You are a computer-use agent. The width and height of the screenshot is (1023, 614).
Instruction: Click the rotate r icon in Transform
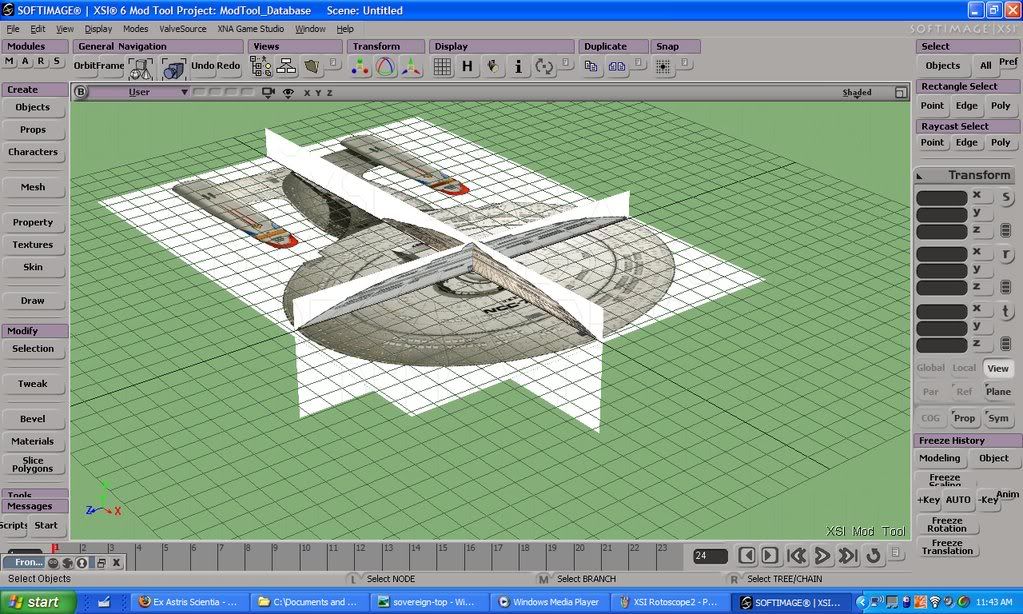click(1006, 254)
